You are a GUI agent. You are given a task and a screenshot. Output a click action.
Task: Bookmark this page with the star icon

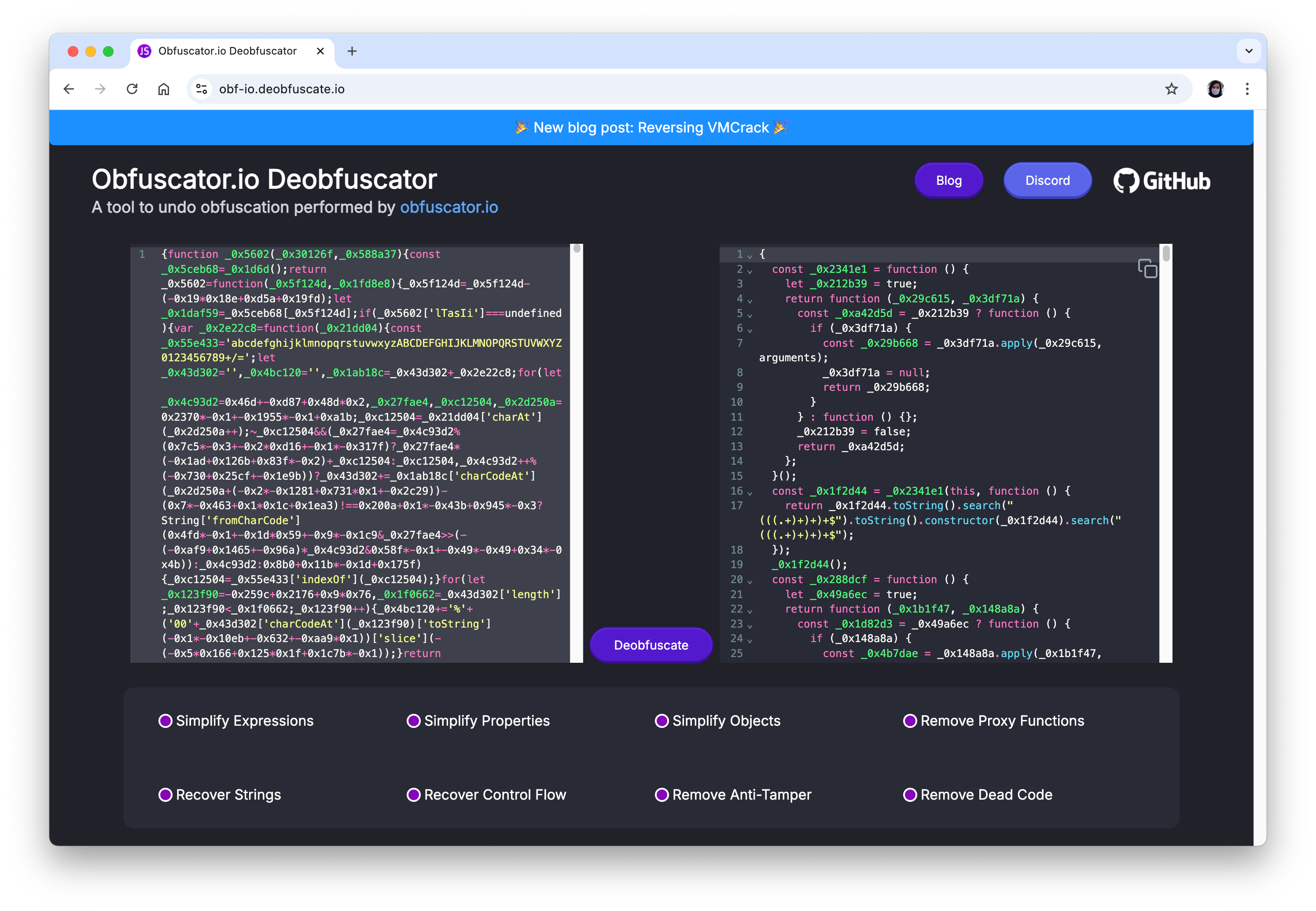point(1171,89)
